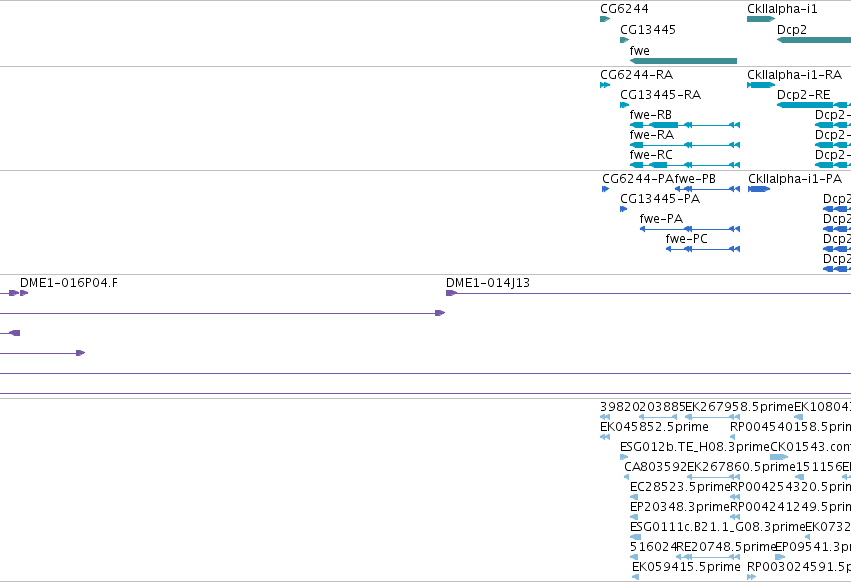Open the fwe-RC transcript label
Image resolution: width=851 pixels, height=582 pixels.
coord(651,155)
